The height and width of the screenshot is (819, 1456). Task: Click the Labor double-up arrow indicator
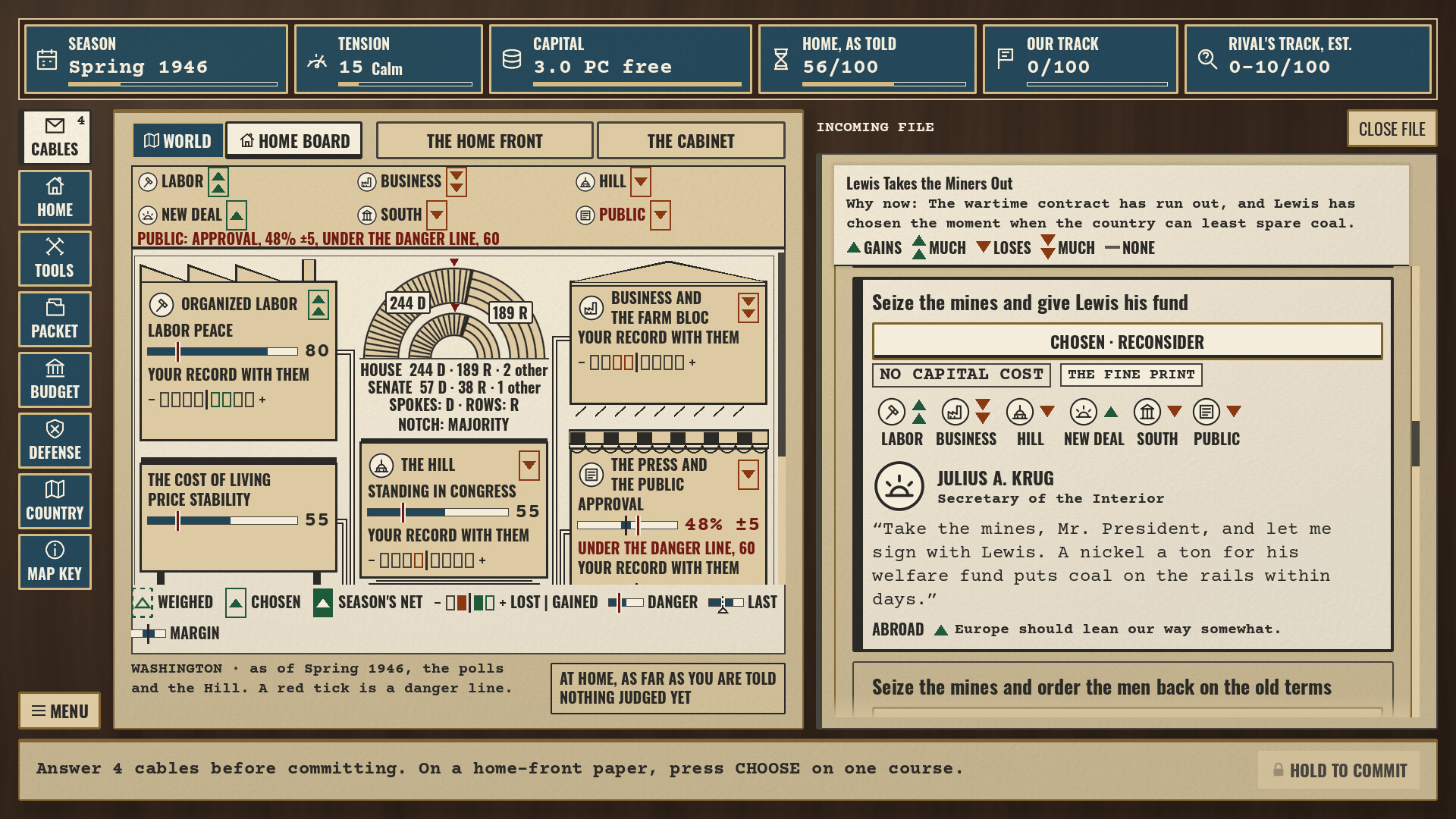(x=218, y=182)
